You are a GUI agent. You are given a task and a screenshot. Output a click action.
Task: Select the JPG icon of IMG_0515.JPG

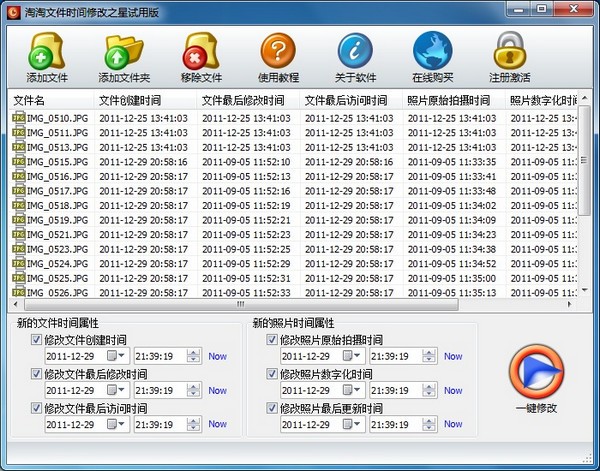point(19,161)
